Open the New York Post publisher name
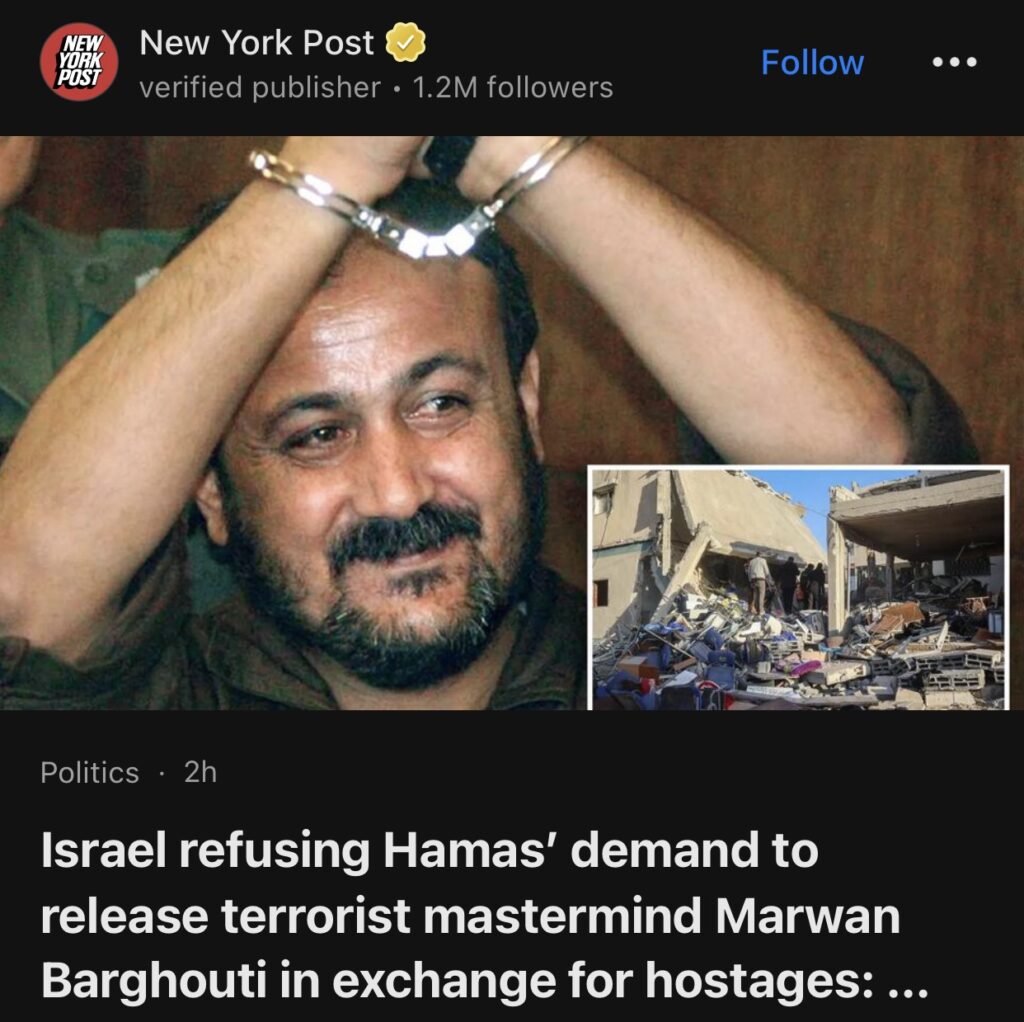The width and height of the screenshot is (1024, 1022). 257,43
